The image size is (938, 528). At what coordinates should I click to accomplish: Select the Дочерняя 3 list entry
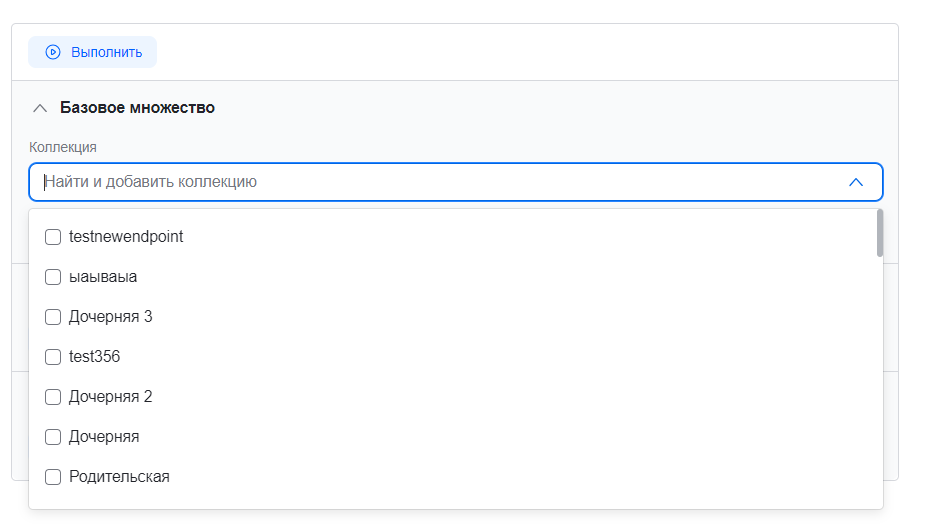pyautogui.click(x=111, y=317)
